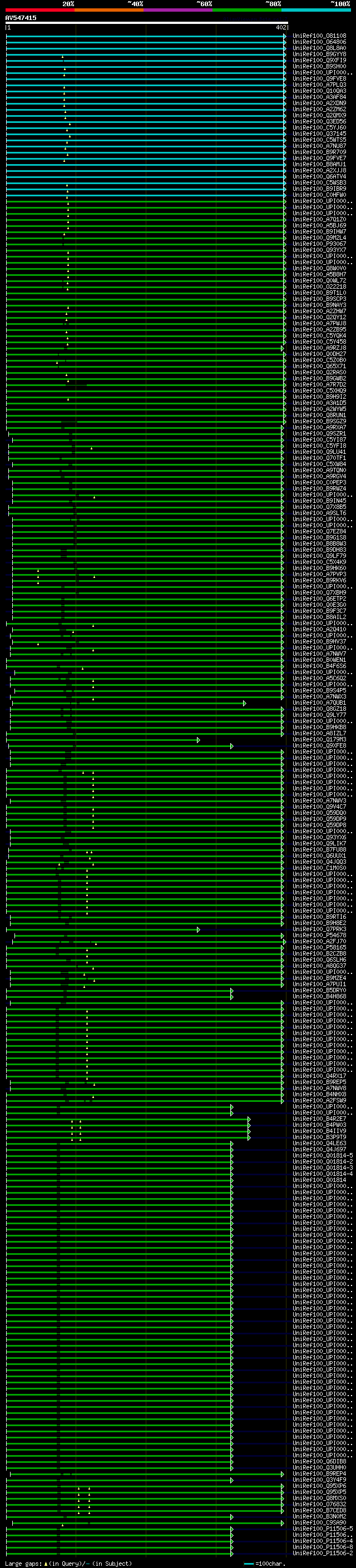
Task: Open the hit UniRef100_Q8L8A0
Action: 319,48
